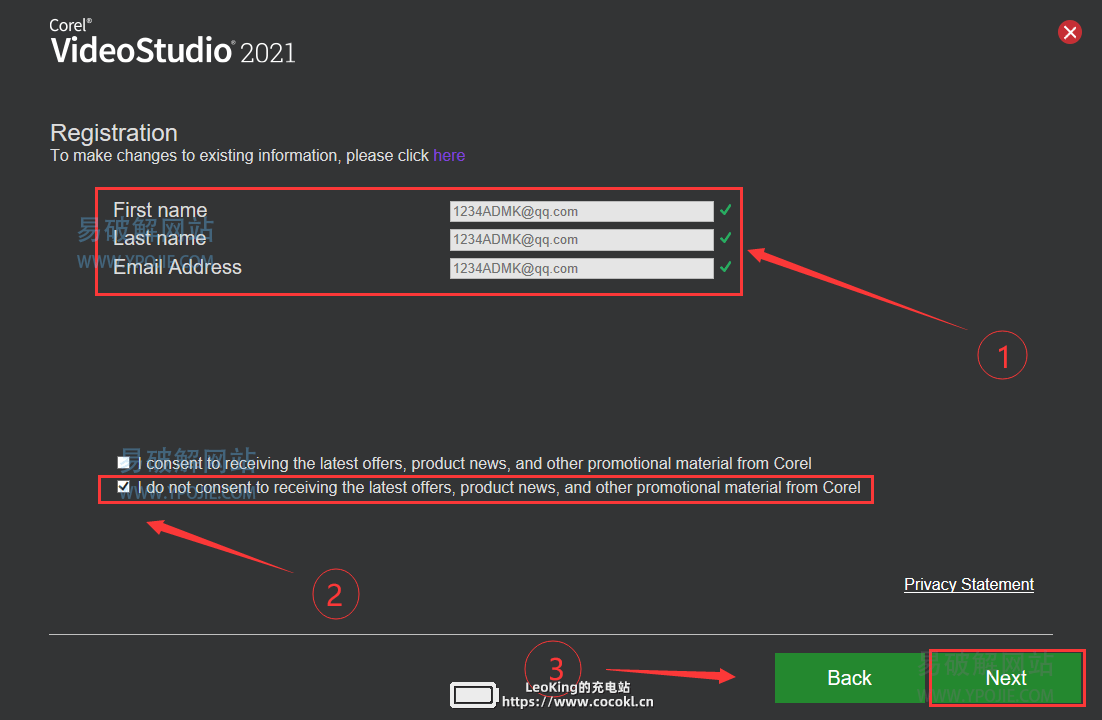Screen dimensions: 1102x720
Task: Go back with the Back button
Action: [x=850, y=678]
